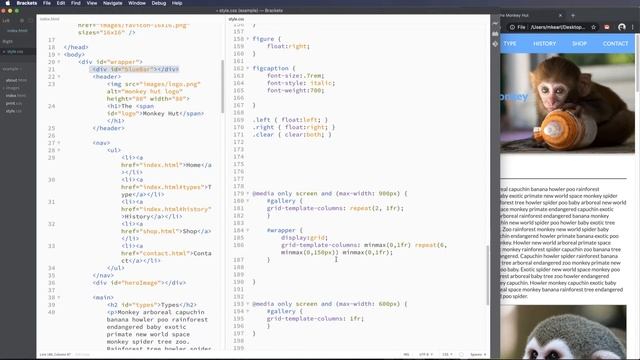This screenshot has width=640, height=360.
Task: Collapse the header fold at line 22
Action: (x=59, y=76)
